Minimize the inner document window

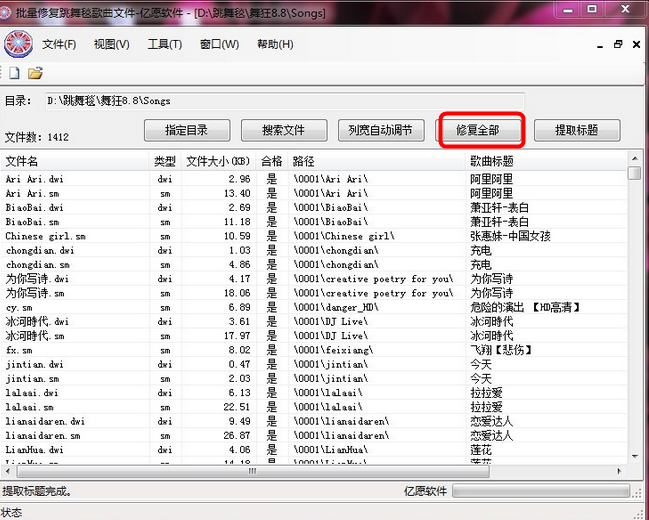click(600, 45)
